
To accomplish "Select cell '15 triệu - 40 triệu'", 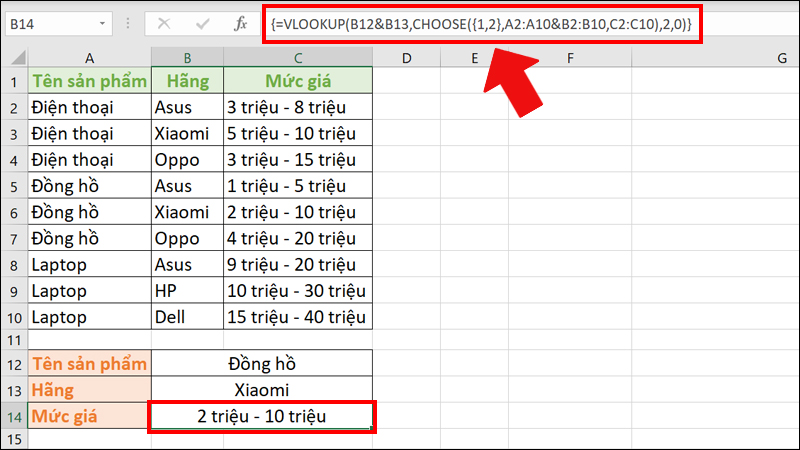I will [x=298, y=317].
